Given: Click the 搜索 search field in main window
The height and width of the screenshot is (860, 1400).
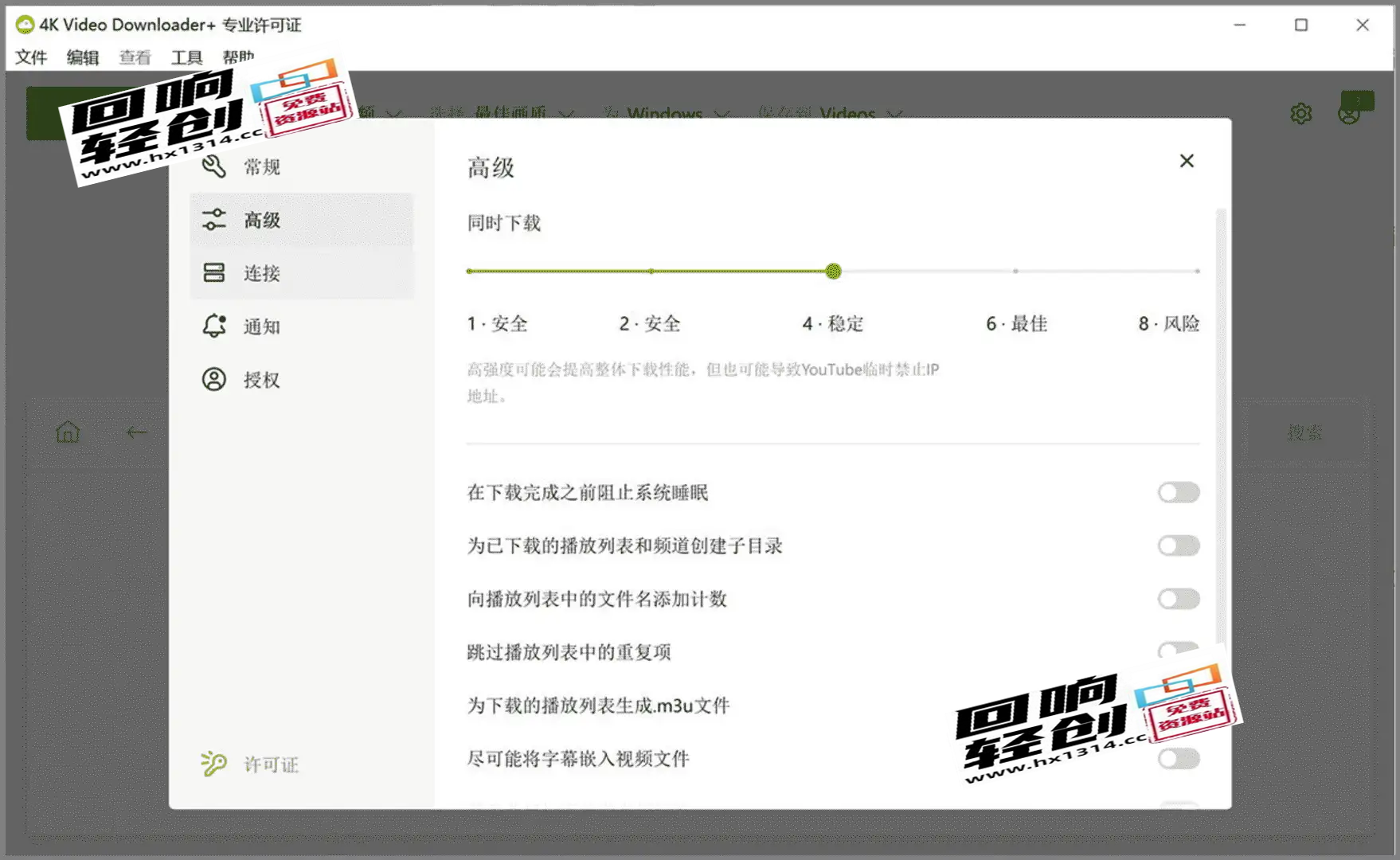Looking at the screenshot, I should (1304, 432).
